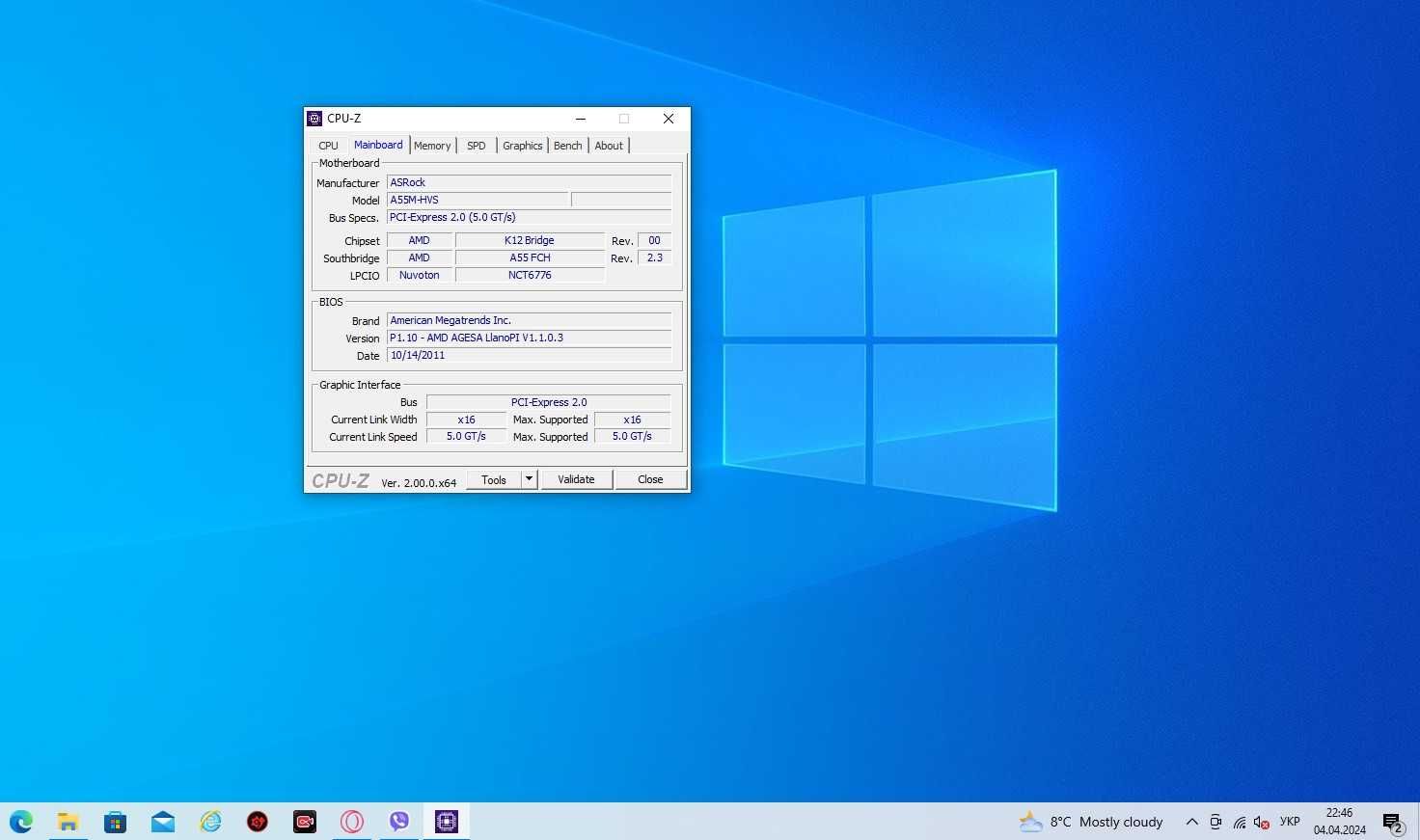Open the Graphics tab
The image size is (1420, 840).
[523, 146]
